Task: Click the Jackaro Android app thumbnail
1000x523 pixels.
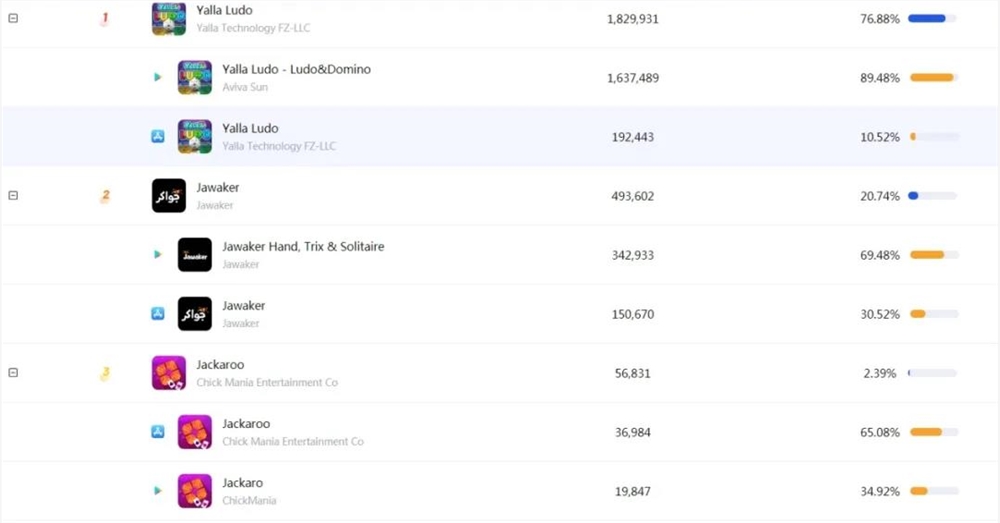Action: pyautogui.click(x=195, y=491)
